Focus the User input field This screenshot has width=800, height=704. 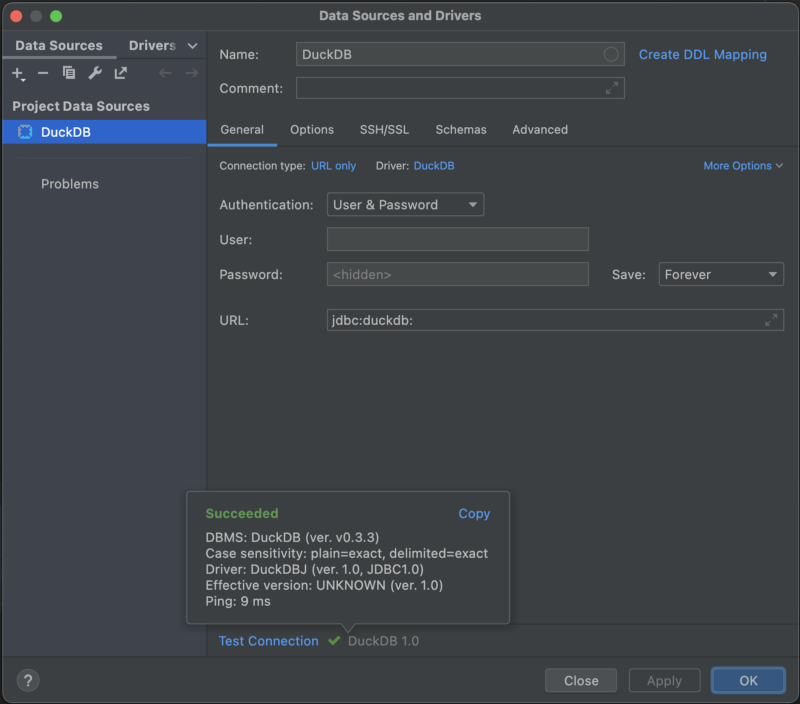point(458,239)
